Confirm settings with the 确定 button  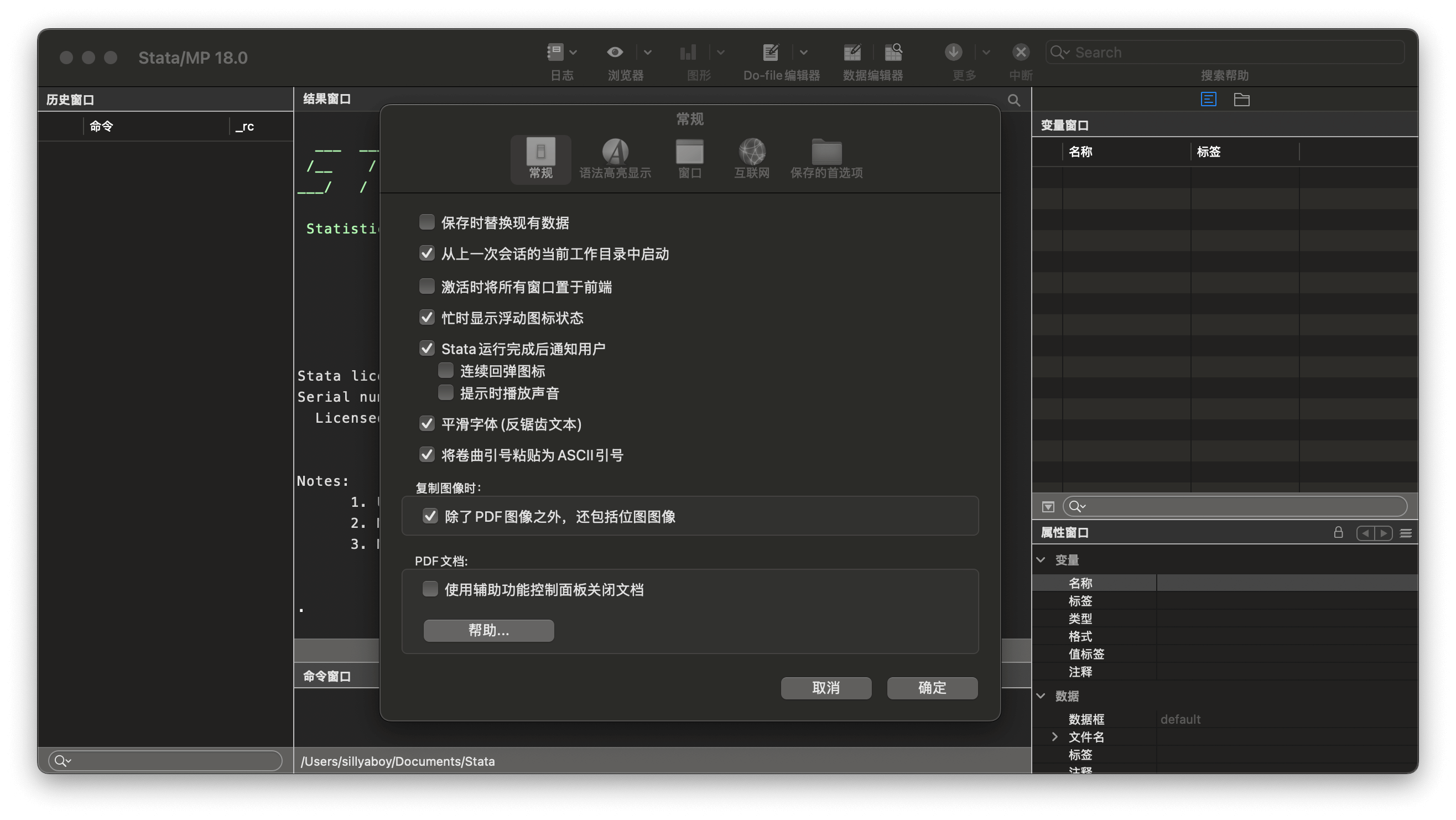coord(931,688)
